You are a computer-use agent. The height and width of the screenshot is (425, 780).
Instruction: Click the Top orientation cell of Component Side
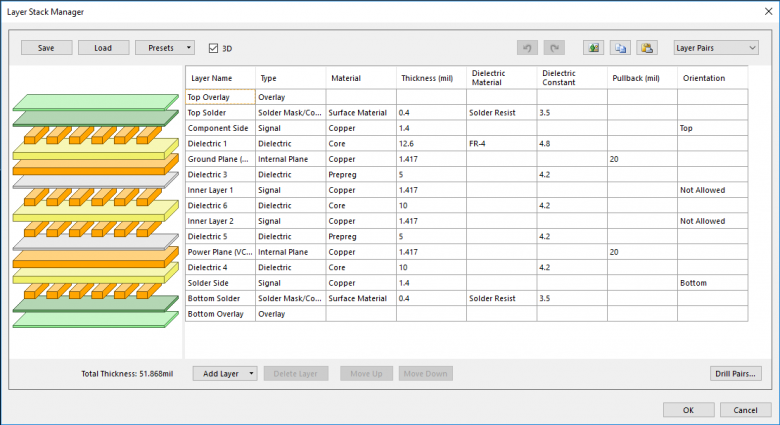712,128
